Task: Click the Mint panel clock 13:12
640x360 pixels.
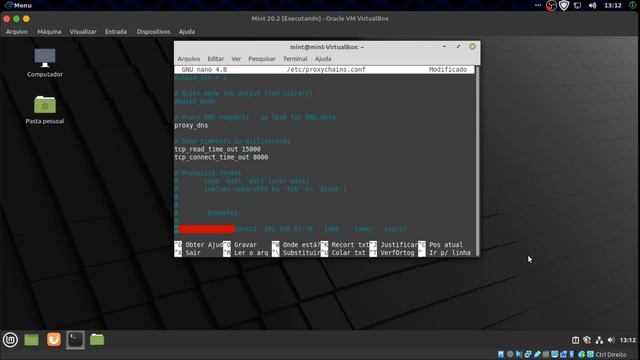Action: pyautogui.click(x=628, y=340)
